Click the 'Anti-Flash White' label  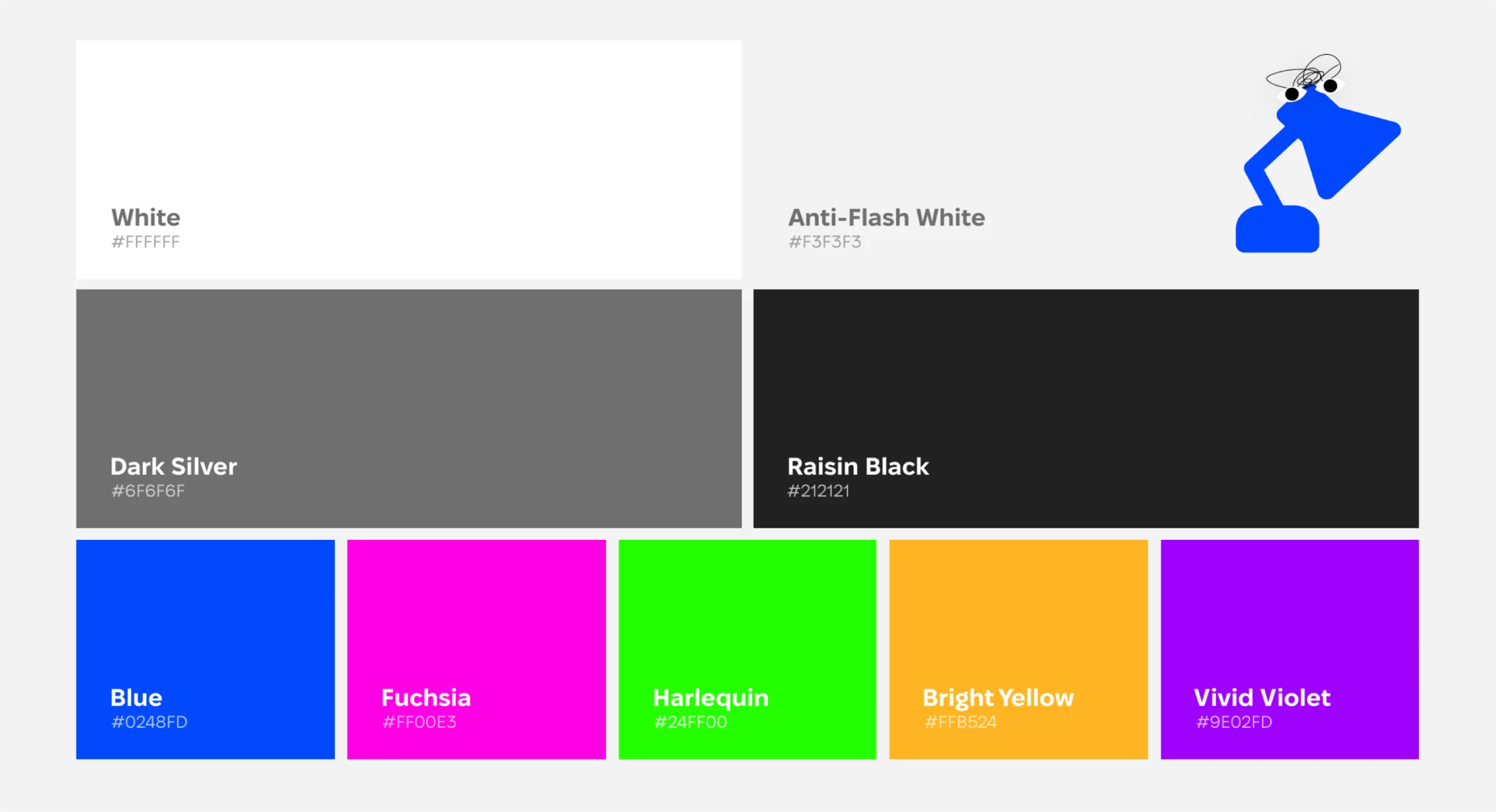886,217
